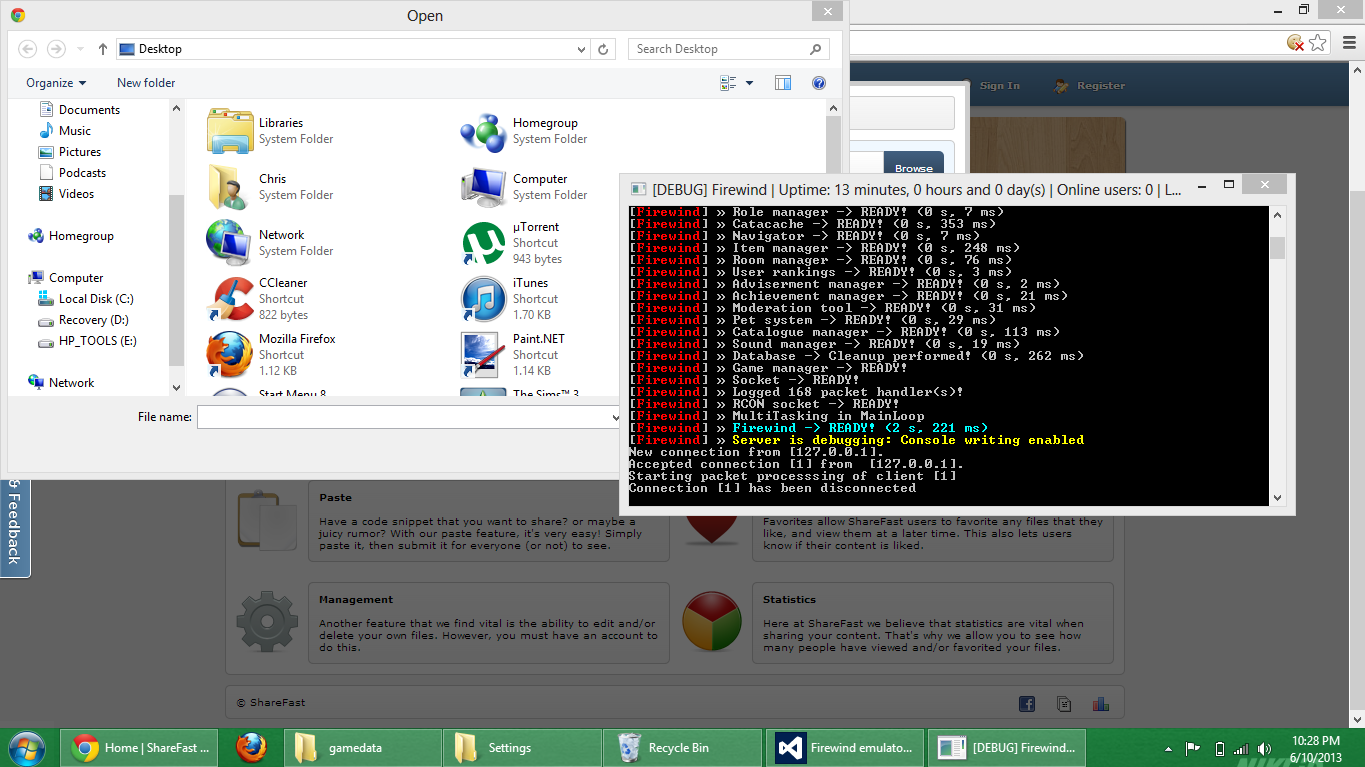Click the Register link on ShareFast
This screenshot has width=1365, height=767.
pyautogui.click(x=1100, y=86)
